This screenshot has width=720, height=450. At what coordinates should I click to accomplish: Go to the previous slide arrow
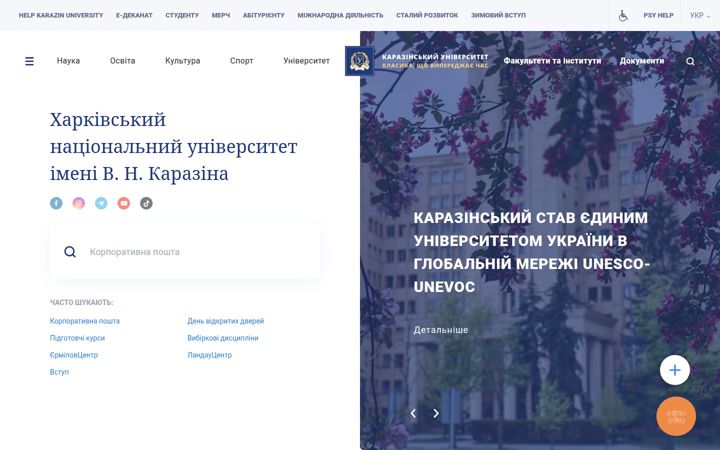point(413,413)
